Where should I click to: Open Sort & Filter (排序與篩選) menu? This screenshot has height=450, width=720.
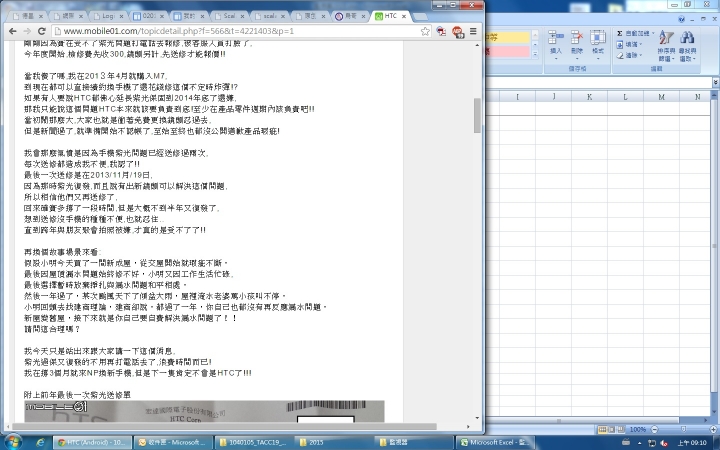pos(666,45)
